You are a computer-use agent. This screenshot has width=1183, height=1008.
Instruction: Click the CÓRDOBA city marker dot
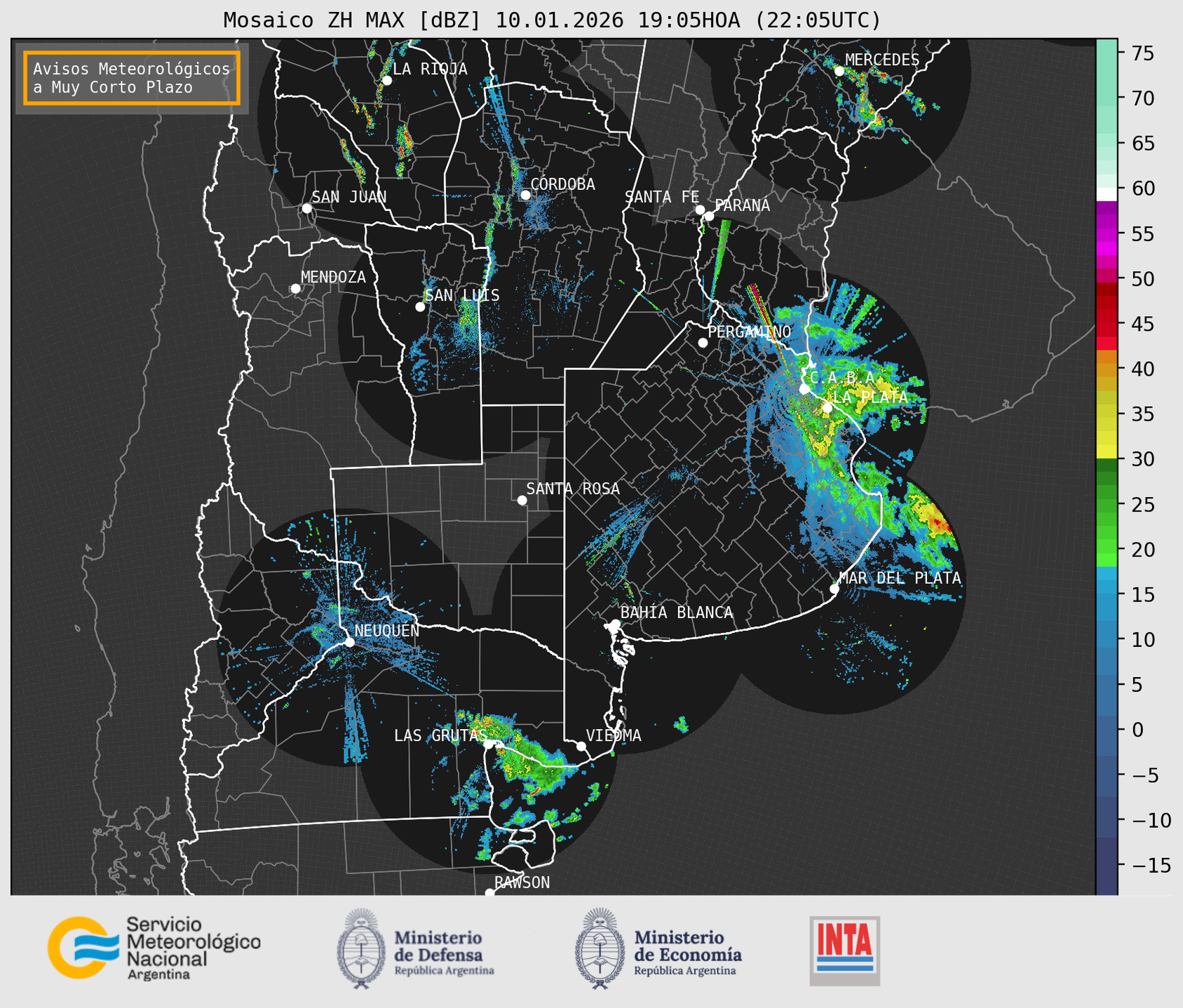(x=525, y=195)
